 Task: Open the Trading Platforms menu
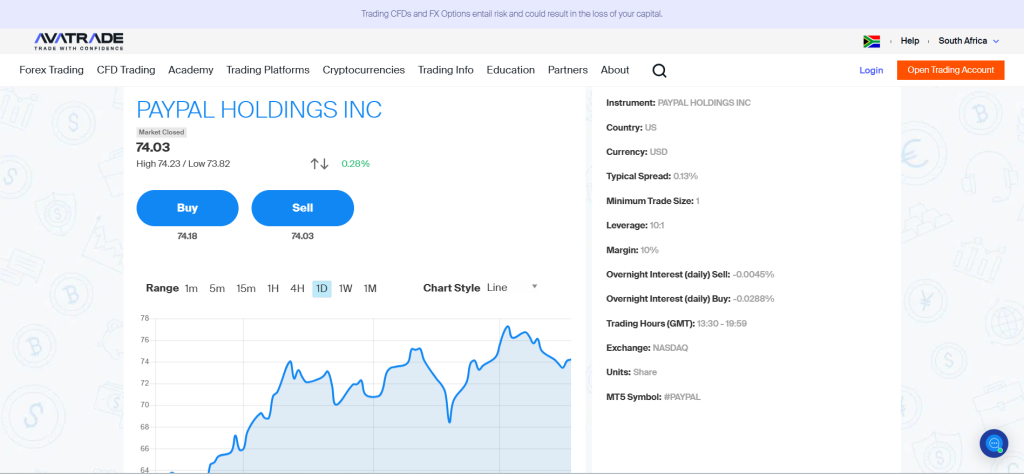click(x=267, y=70)
